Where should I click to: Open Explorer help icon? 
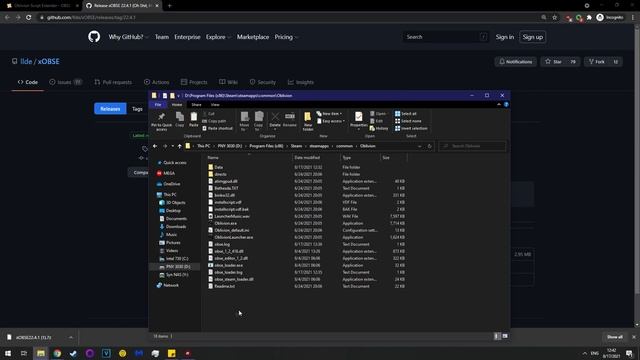(x=506, y=105)
